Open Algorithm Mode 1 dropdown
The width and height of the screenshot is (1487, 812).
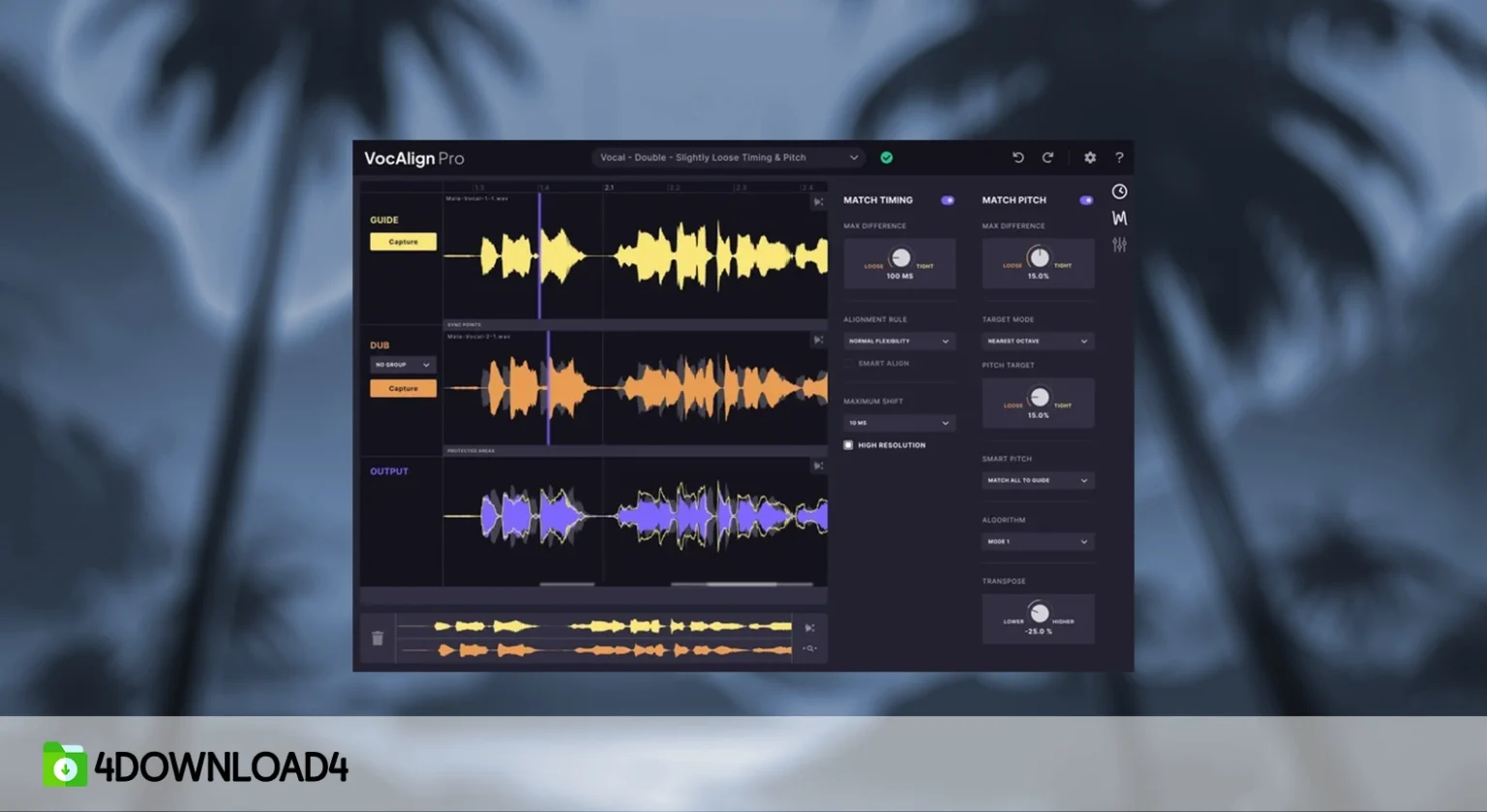1038,542
